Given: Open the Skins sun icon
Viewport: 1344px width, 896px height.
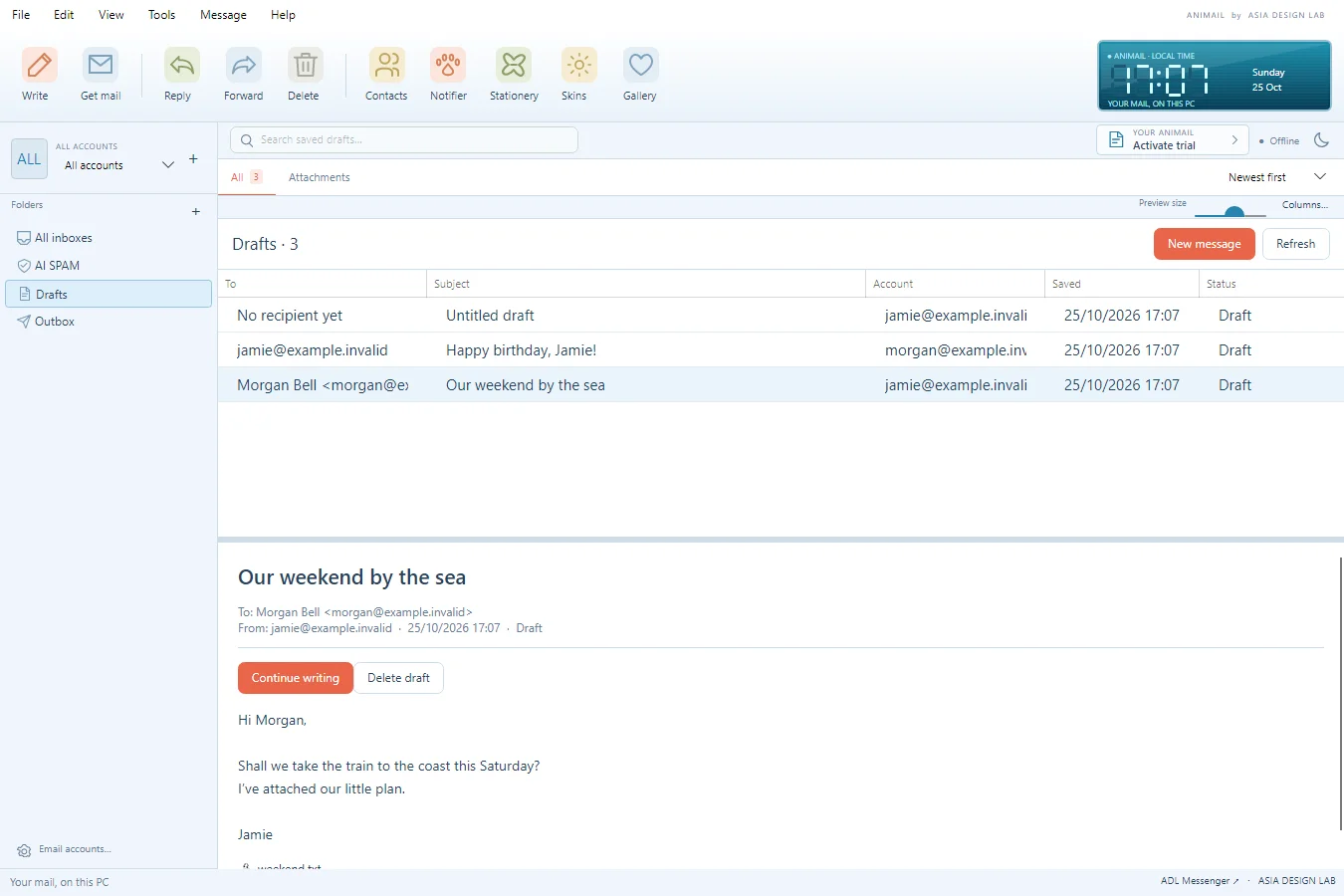Looking at the screenshot, I should 578,66.
